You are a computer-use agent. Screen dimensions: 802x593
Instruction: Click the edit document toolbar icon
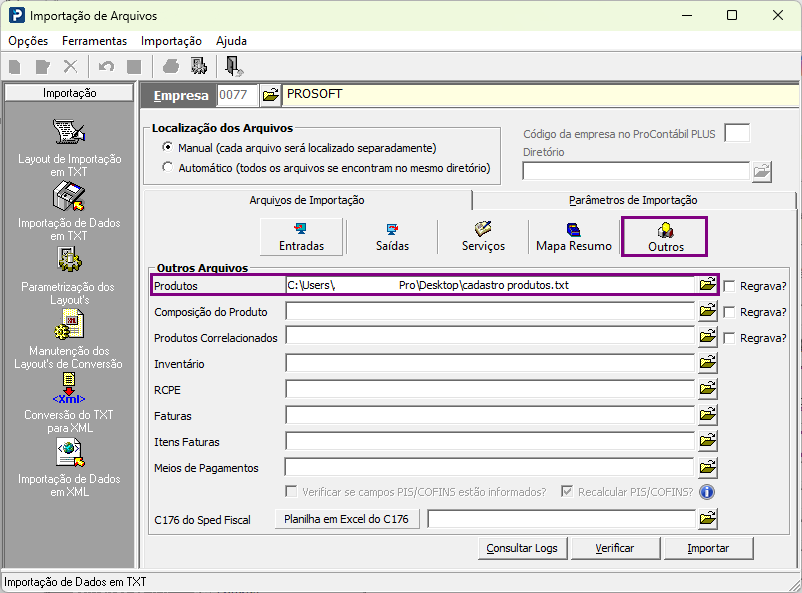(x=42, y=67)
